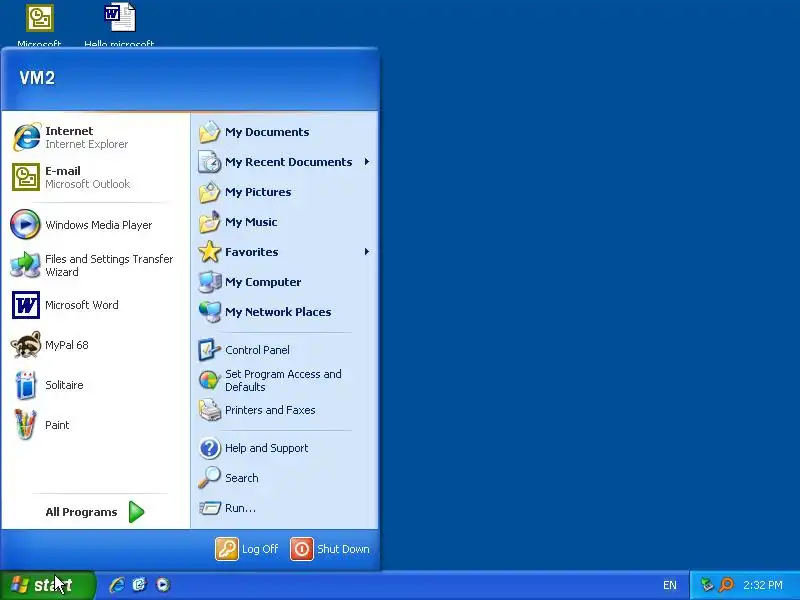The image size is (800, 600).
Task: Click the search magnifier tray icon
Action: pos(726,585)
